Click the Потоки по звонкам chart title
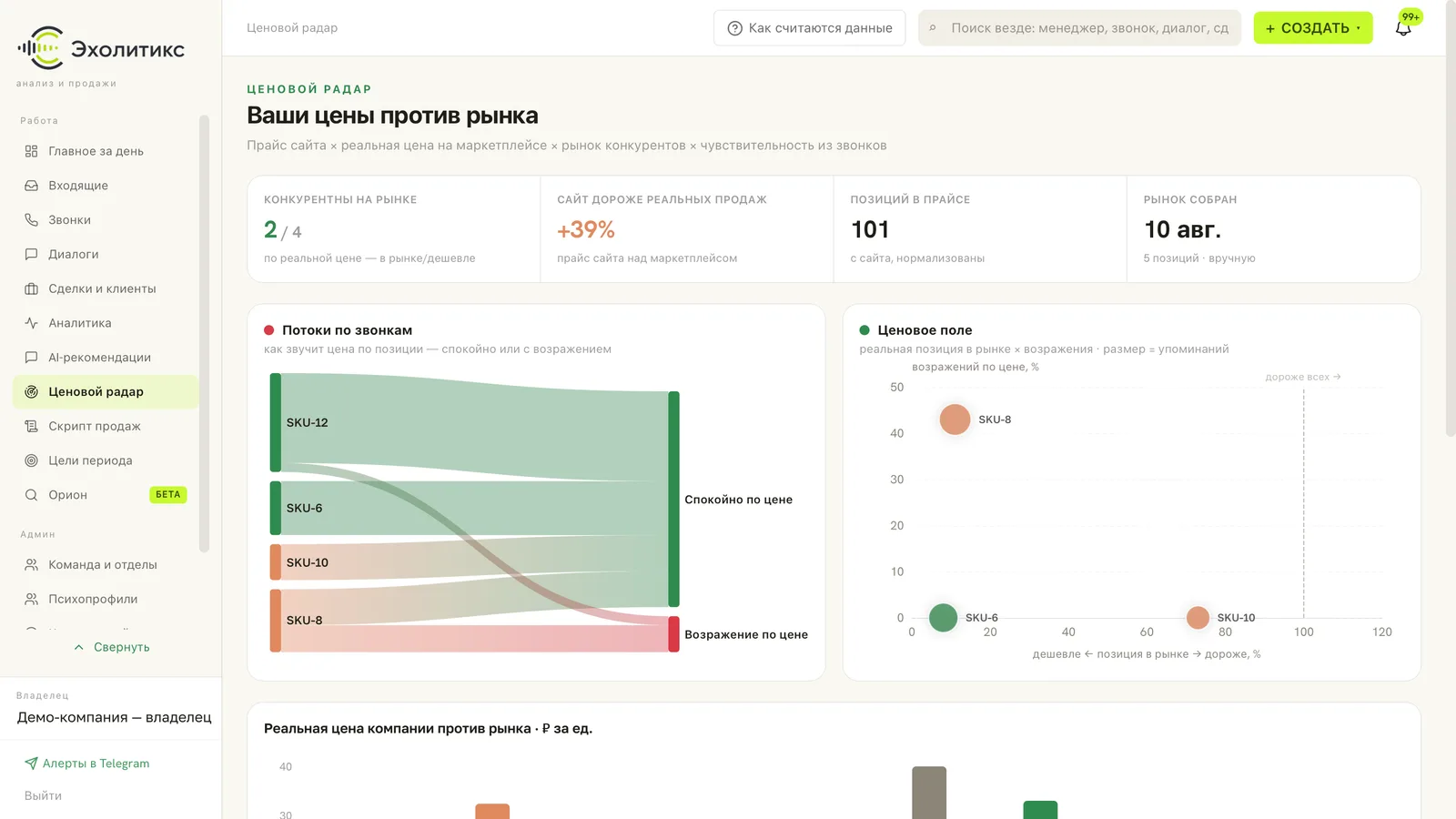 tap(348, 330)
